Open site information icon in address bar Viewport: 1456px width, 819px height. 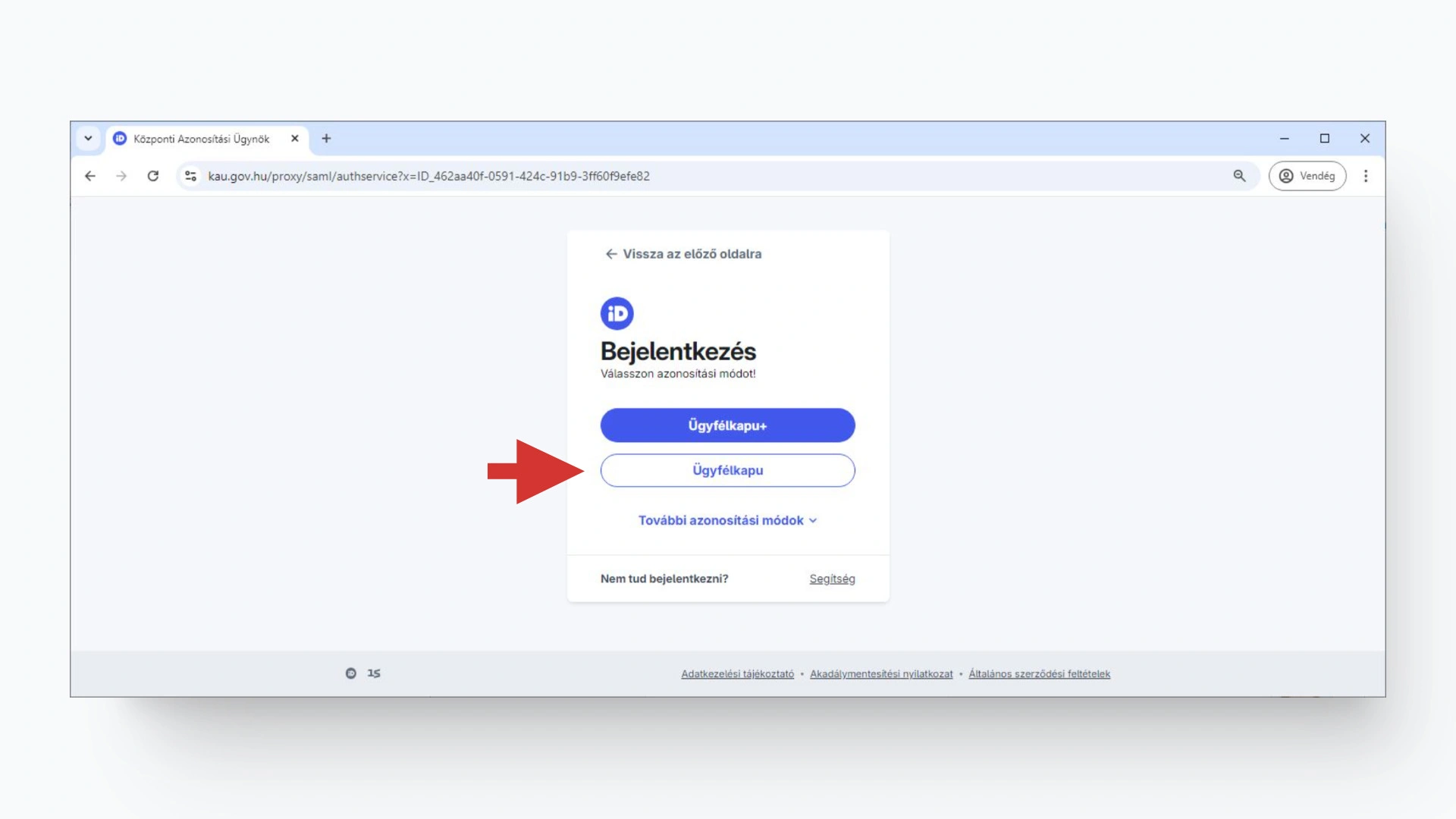[190, 176]
